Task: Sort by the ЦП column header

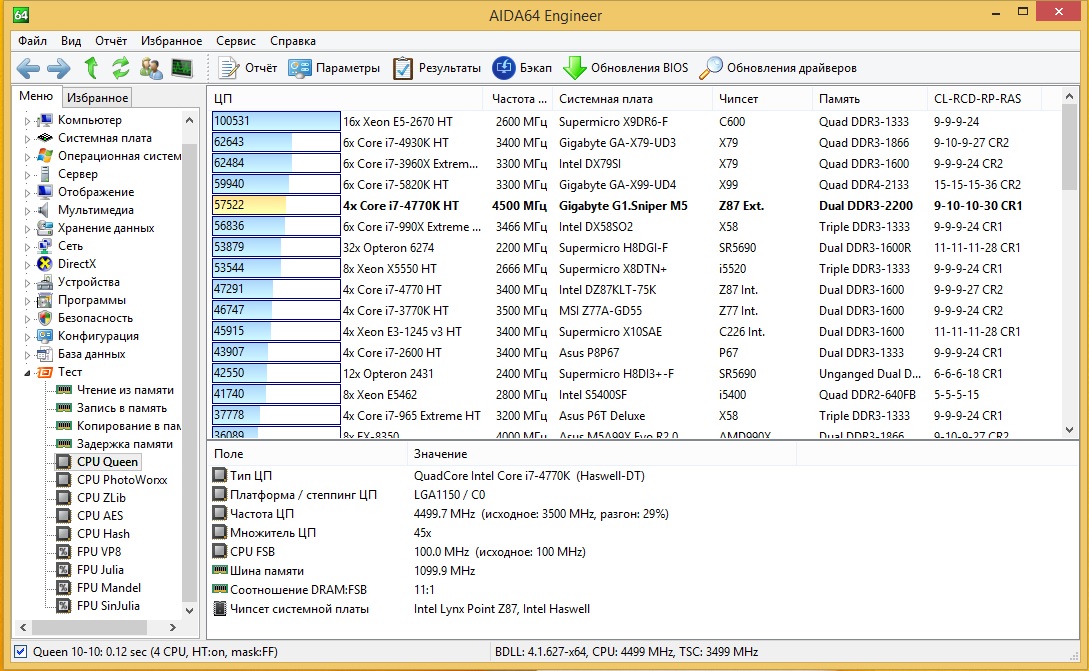Action: pos(345,99)
